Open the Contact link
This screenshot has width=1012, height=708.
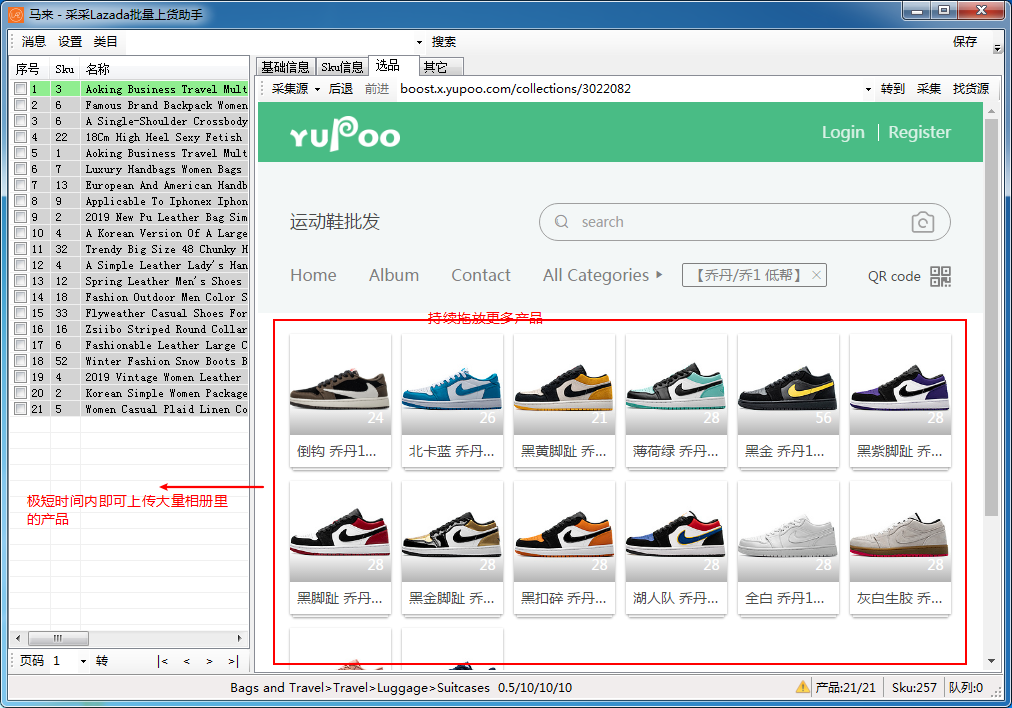(x=481, y=275)
